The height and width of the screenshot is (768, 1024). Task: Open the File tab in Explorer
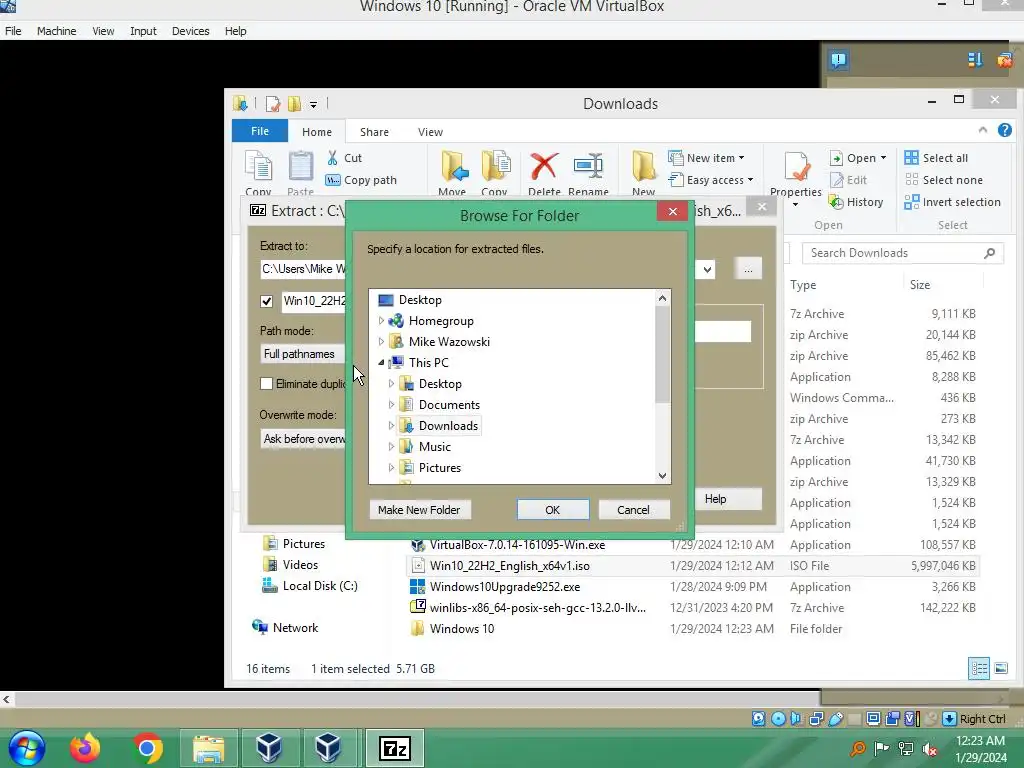tap(260, 131)
